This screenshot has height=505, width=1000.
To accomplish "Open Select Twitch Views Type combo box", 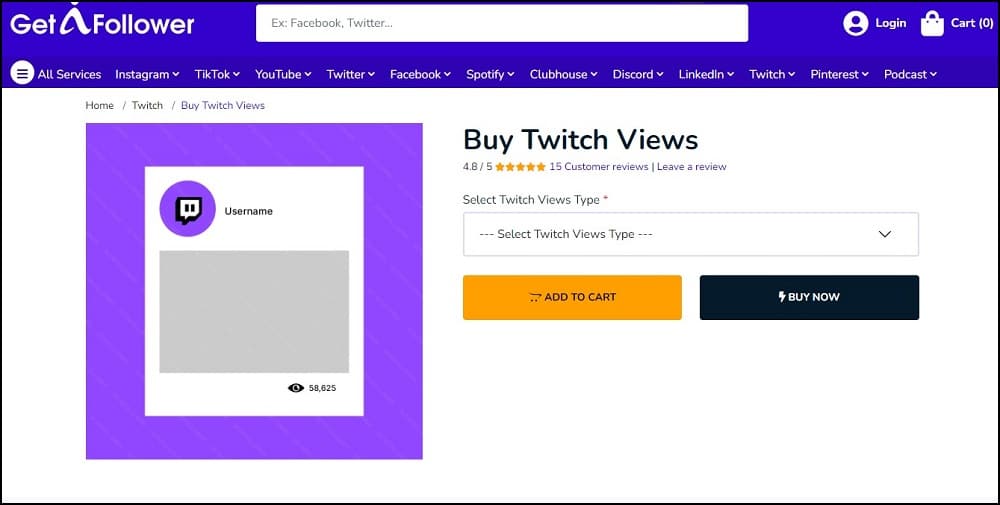I will [691, 234].
